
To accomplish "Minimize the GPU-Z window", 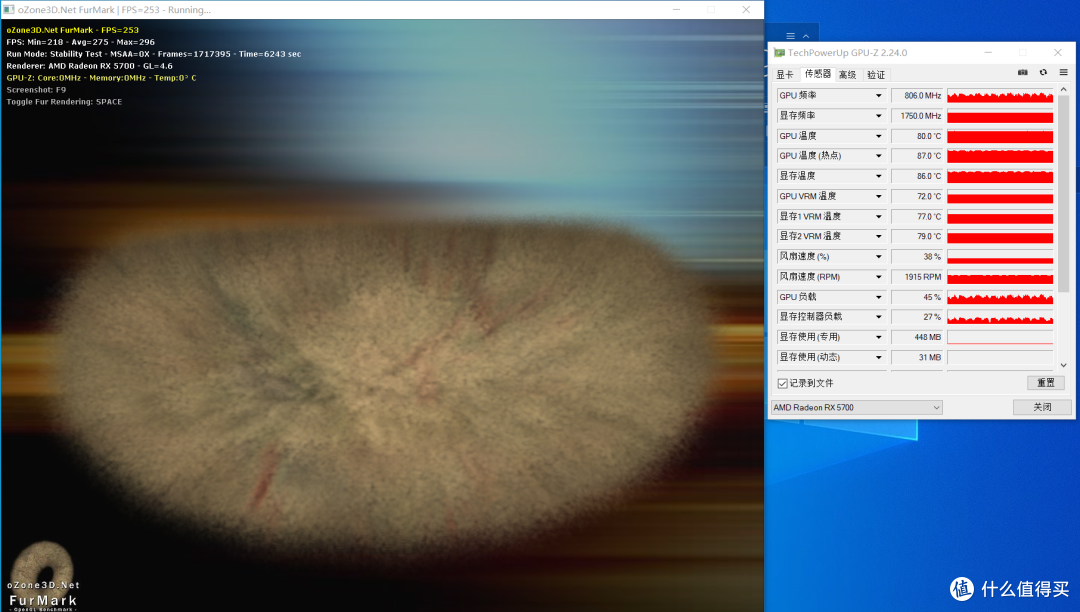I will tap(988, 52).
